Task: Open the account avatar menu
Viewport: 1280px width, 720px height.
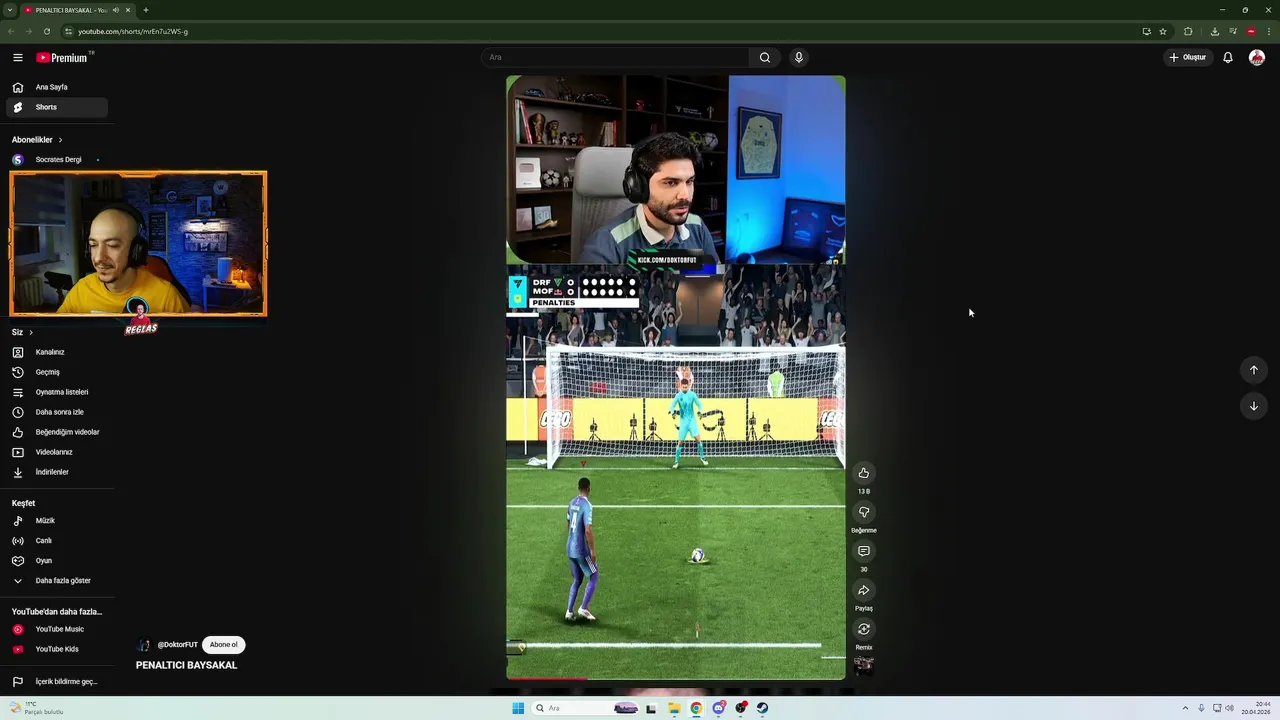Action: 1257,58
